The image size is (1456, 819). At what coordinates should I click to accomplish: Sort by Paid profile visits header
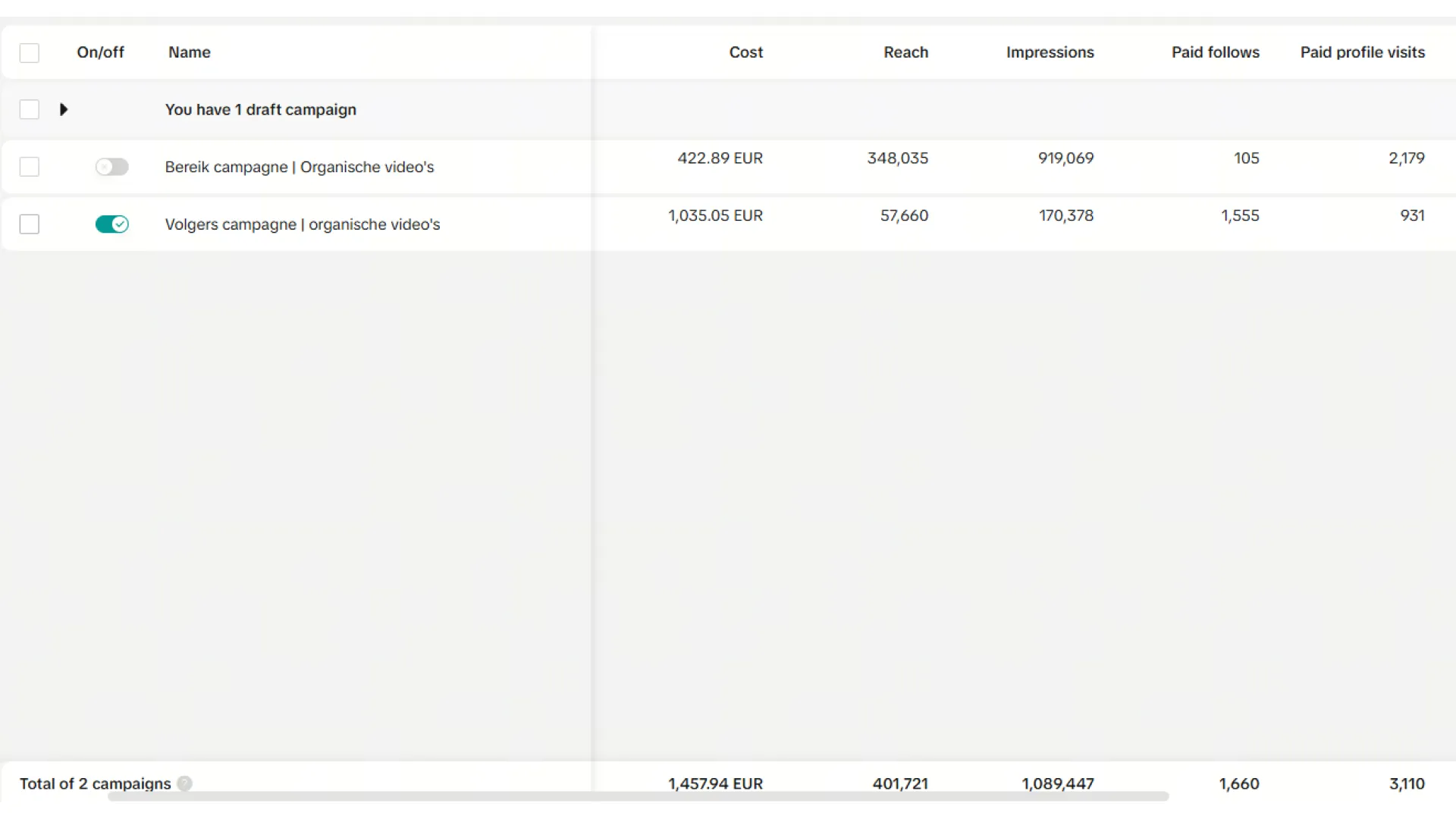point(1362,52)
